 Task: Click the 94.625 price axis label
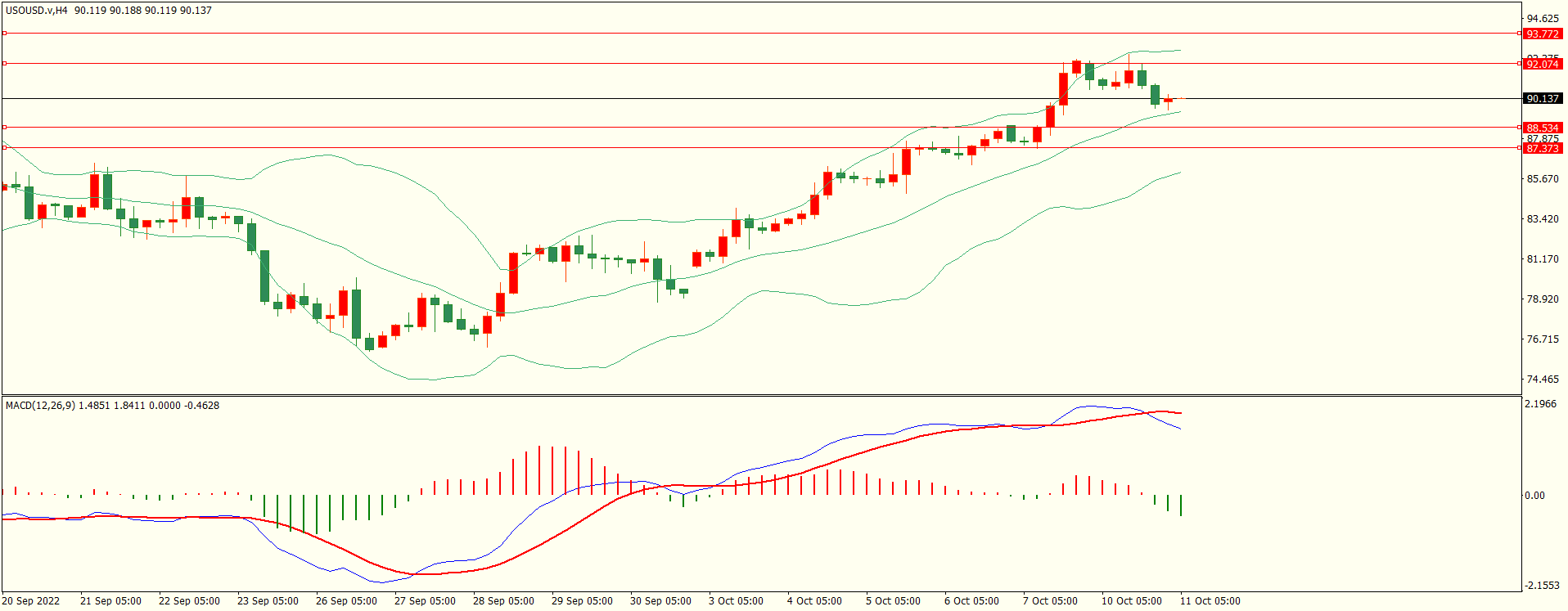(x=1543, y=19)
